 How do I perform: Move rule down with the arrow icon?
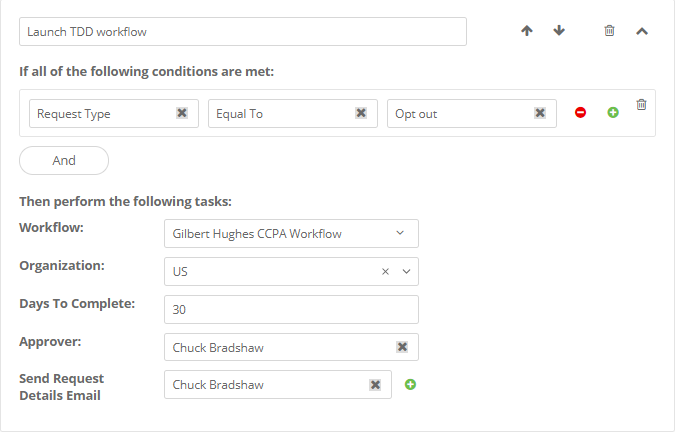[559, 31]
